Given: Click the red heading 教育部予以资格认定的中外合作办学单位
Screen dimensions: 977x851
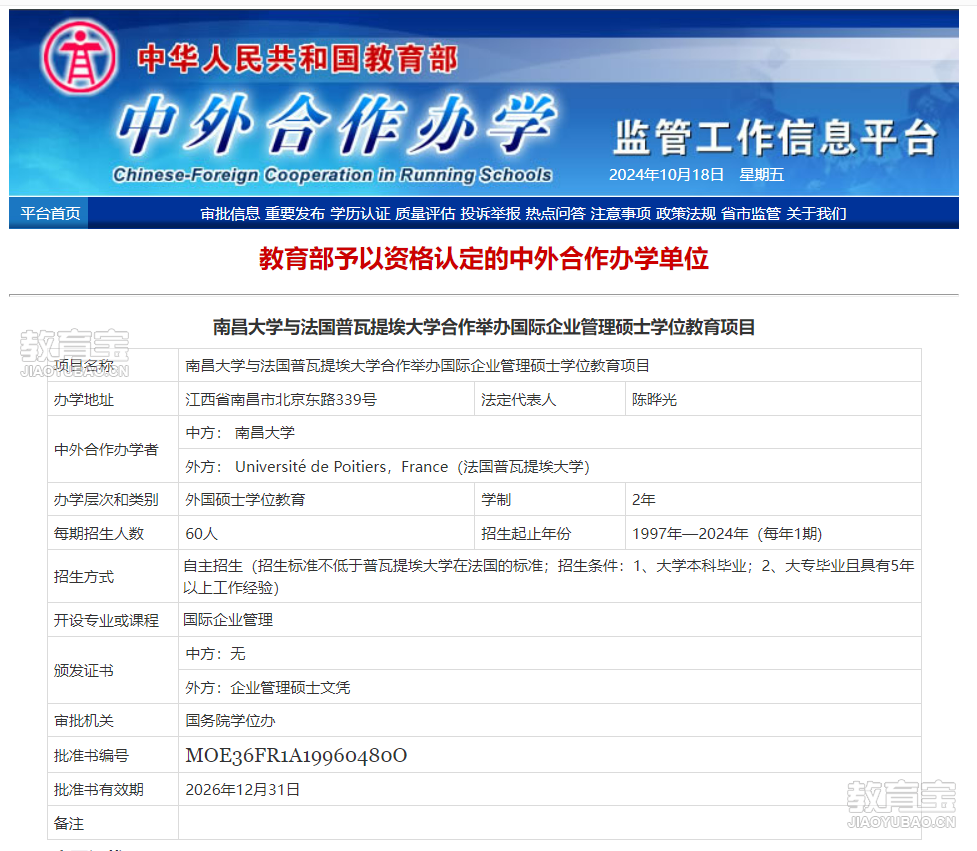Looking at the screenshot, I should coord(484,259).
